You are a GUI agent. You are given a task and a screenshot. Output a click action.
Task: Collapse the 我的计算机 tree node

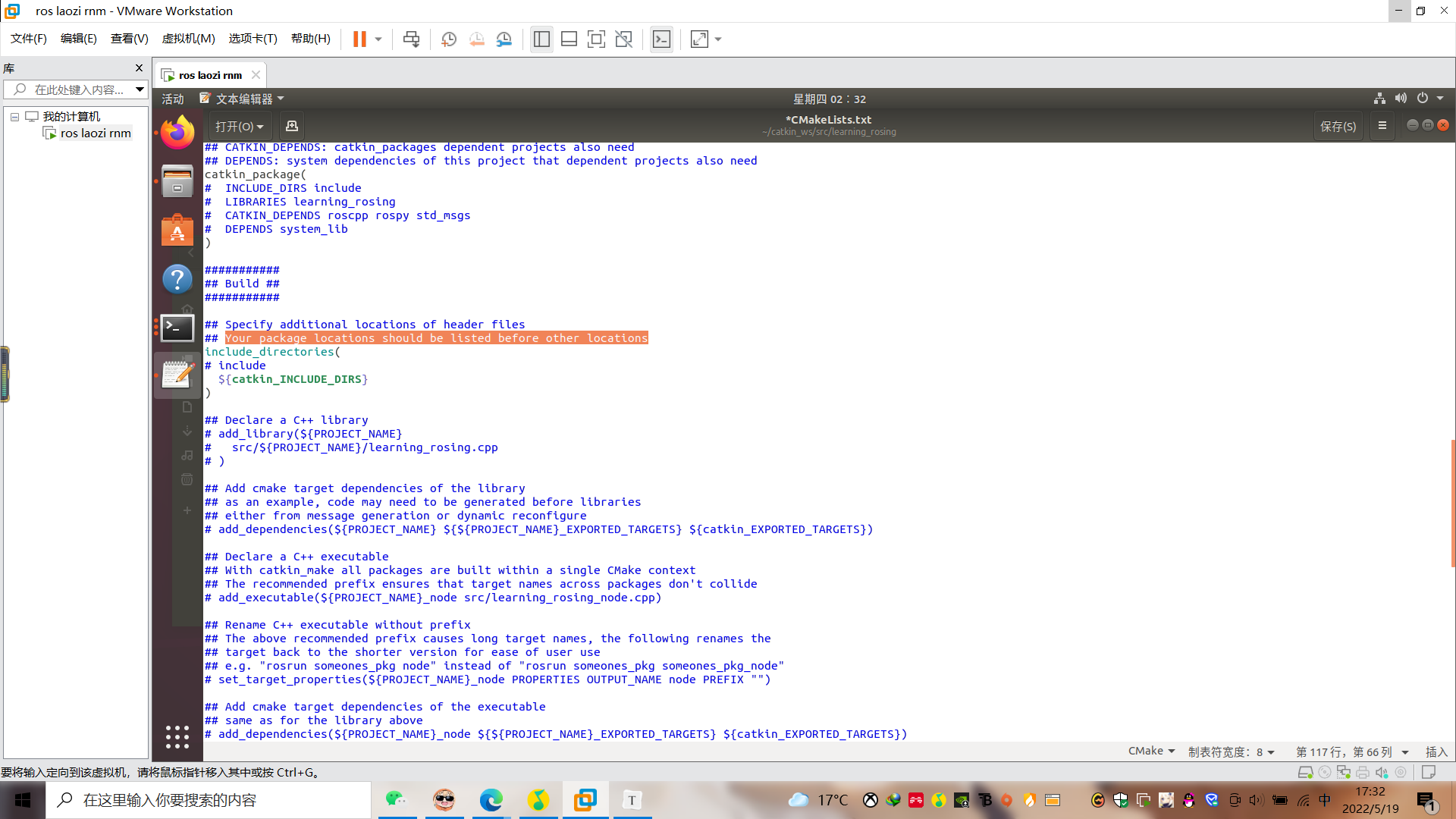[x=14, y=117]
